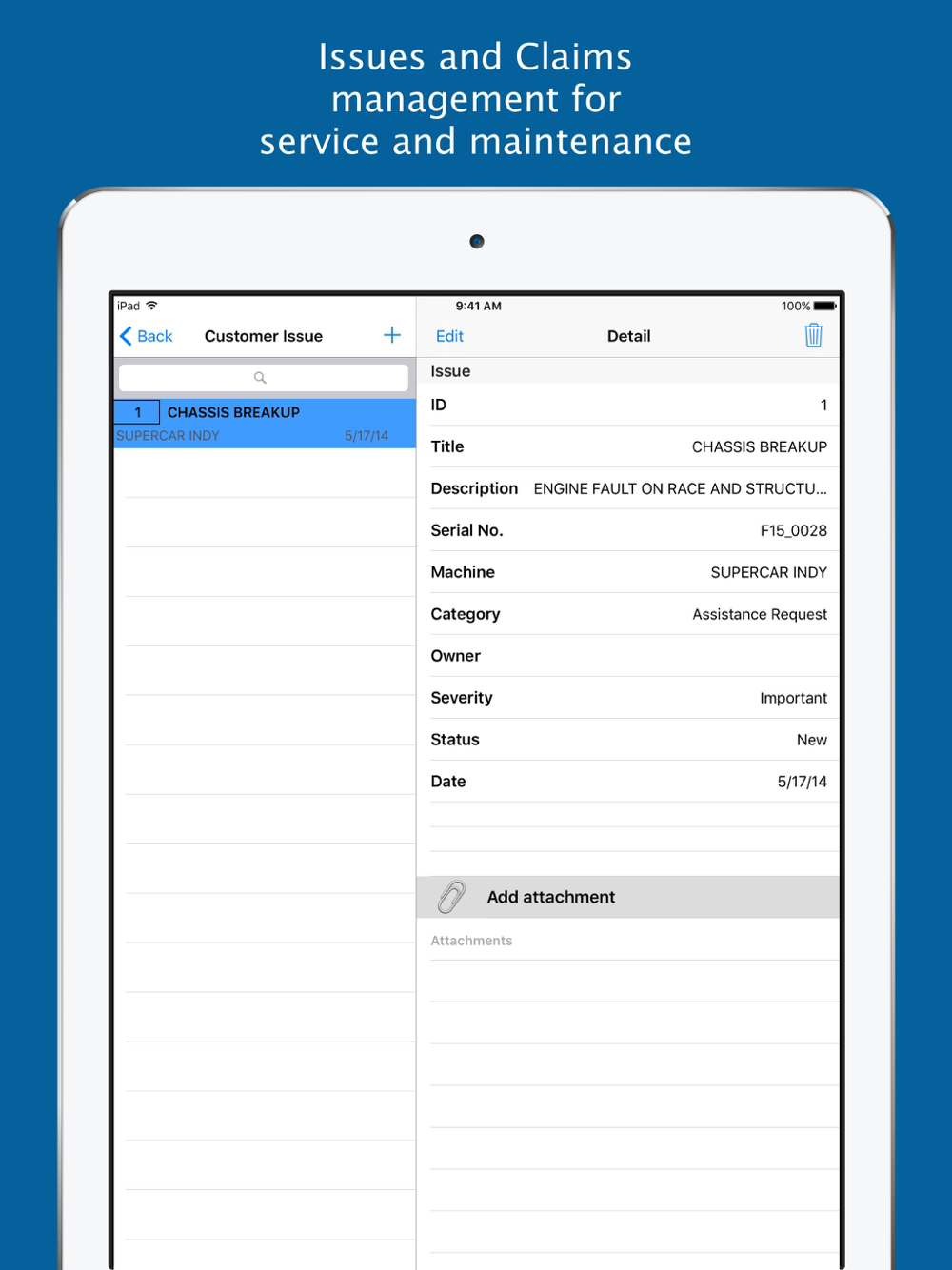Click the 5/17/14 date in the issue list
The width and height of the screenshot is (952, 1270).
(x=367, y=436)
